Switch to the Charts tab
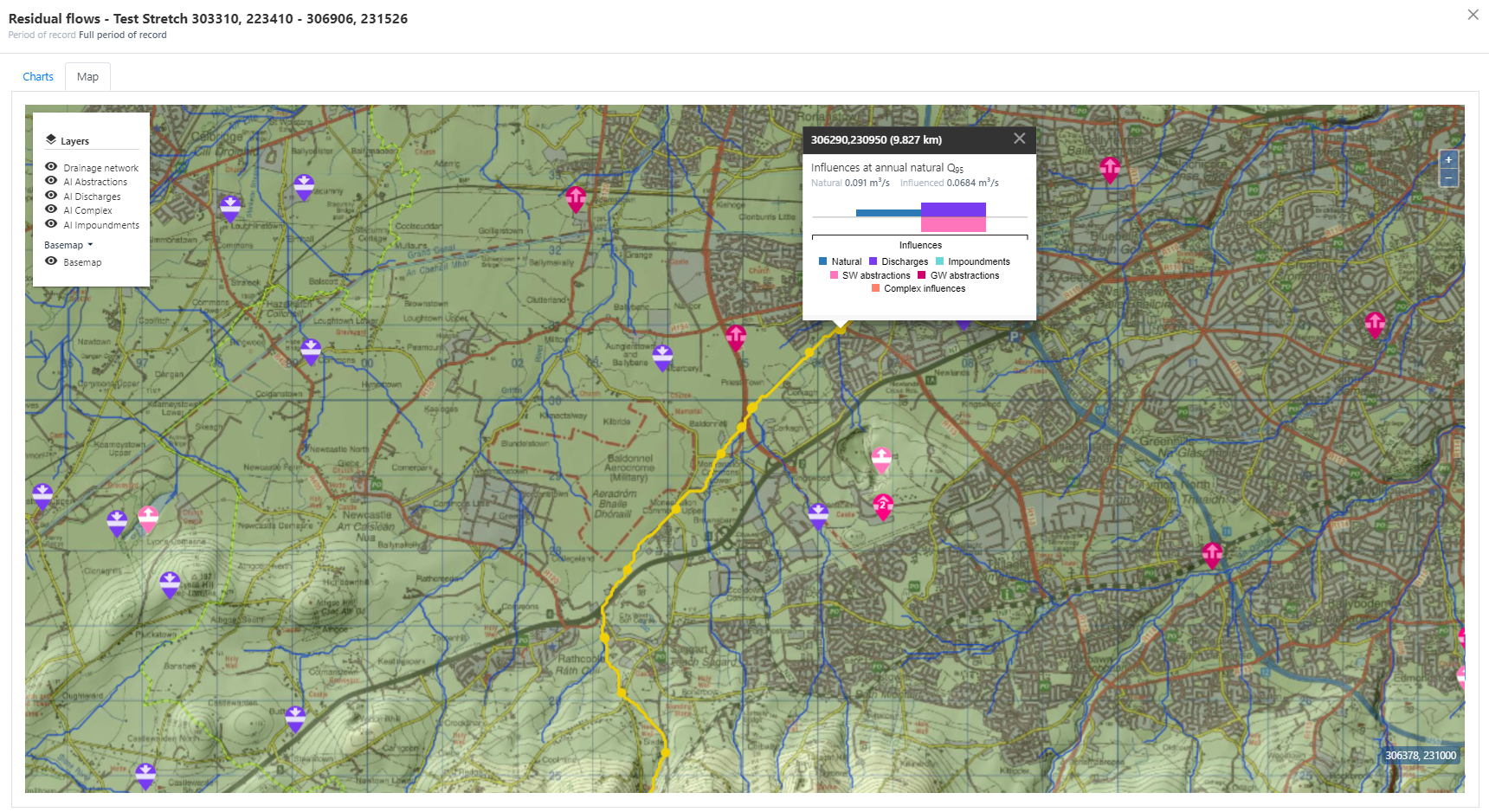 click(x=38, y=77)
